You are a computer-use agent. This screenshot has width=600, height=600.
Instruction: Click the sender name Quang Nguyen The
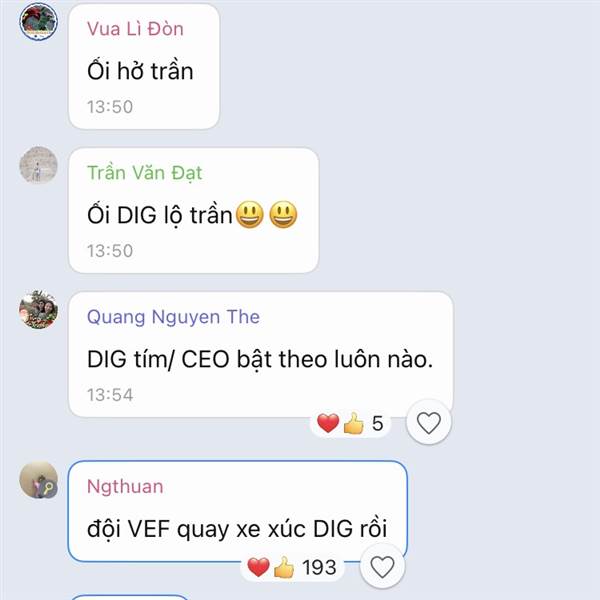(173, 317)
